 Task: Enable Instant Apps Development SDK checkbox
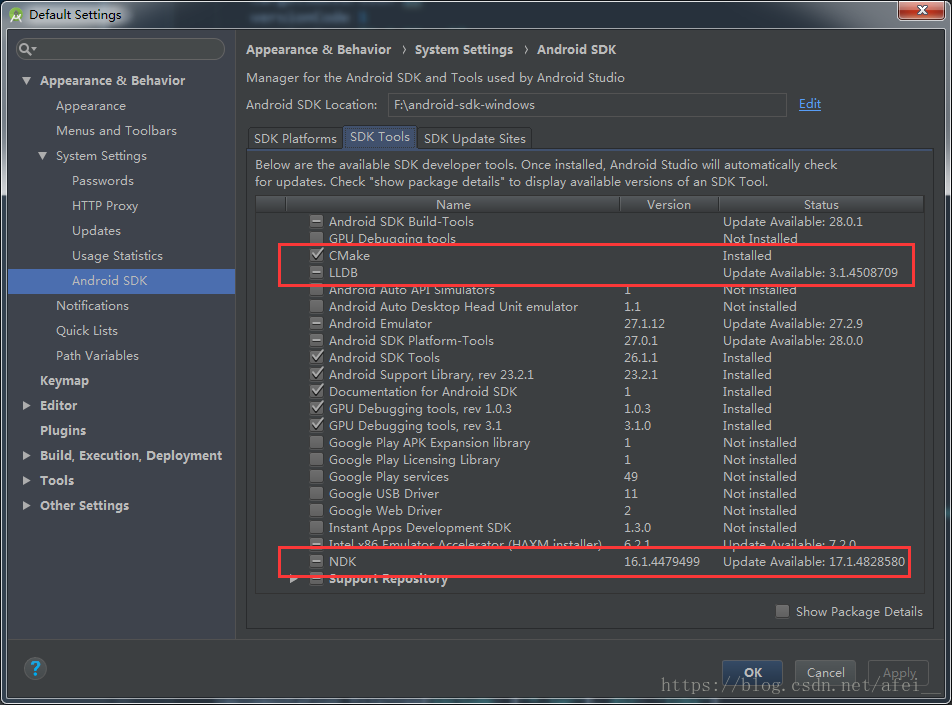(316, 528)
